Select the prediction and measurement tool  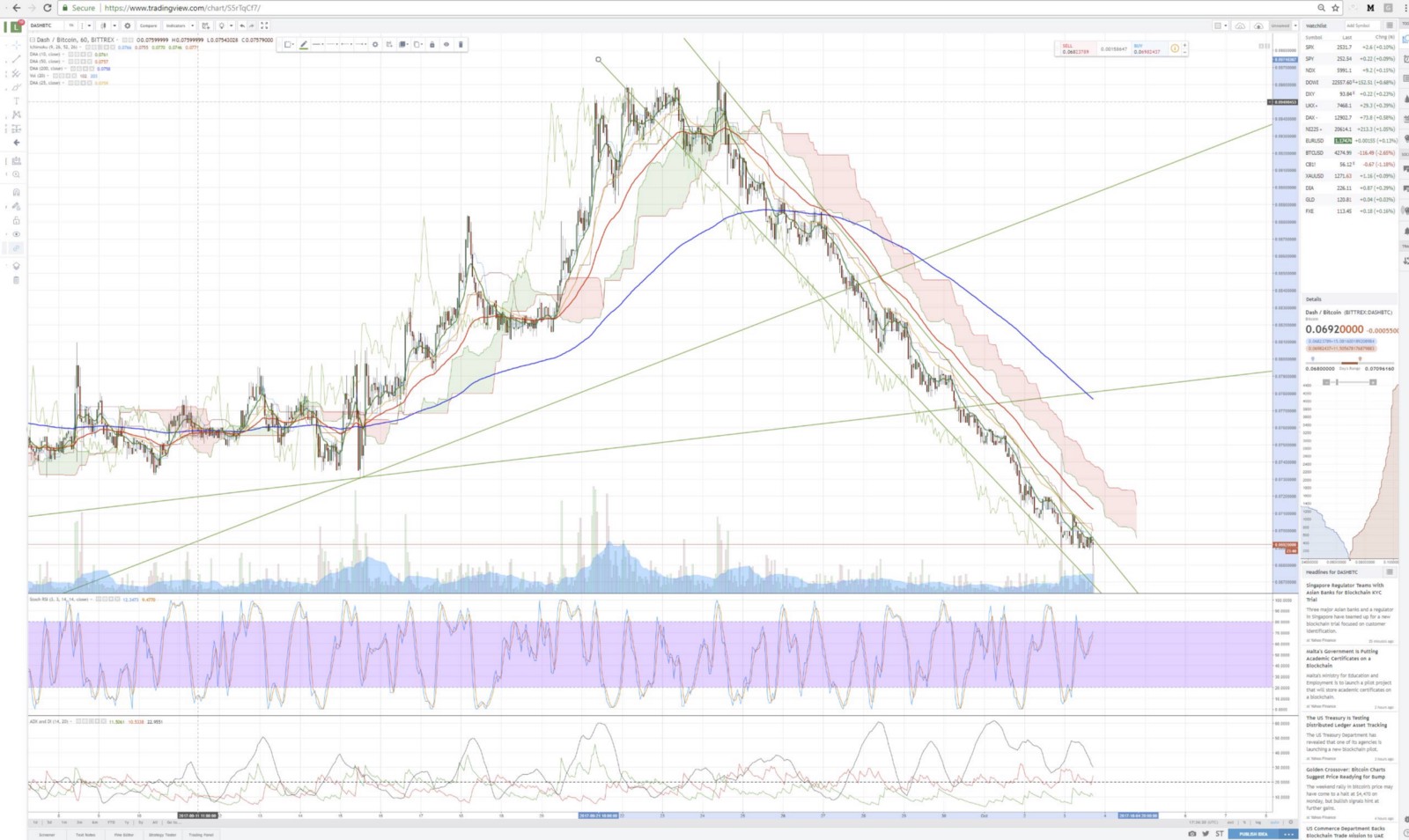[16, 129]
